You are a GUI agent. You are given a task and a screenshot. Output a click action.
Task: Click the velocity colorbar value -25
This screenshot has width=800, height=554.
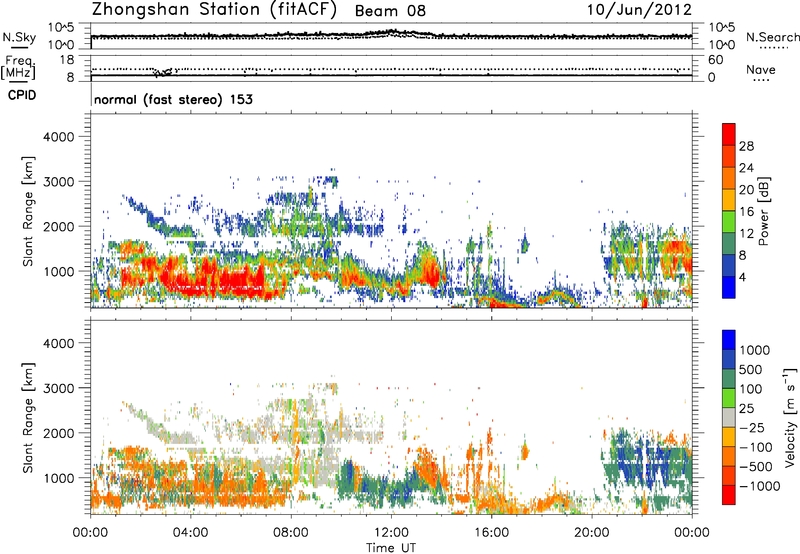pos(753,428)
